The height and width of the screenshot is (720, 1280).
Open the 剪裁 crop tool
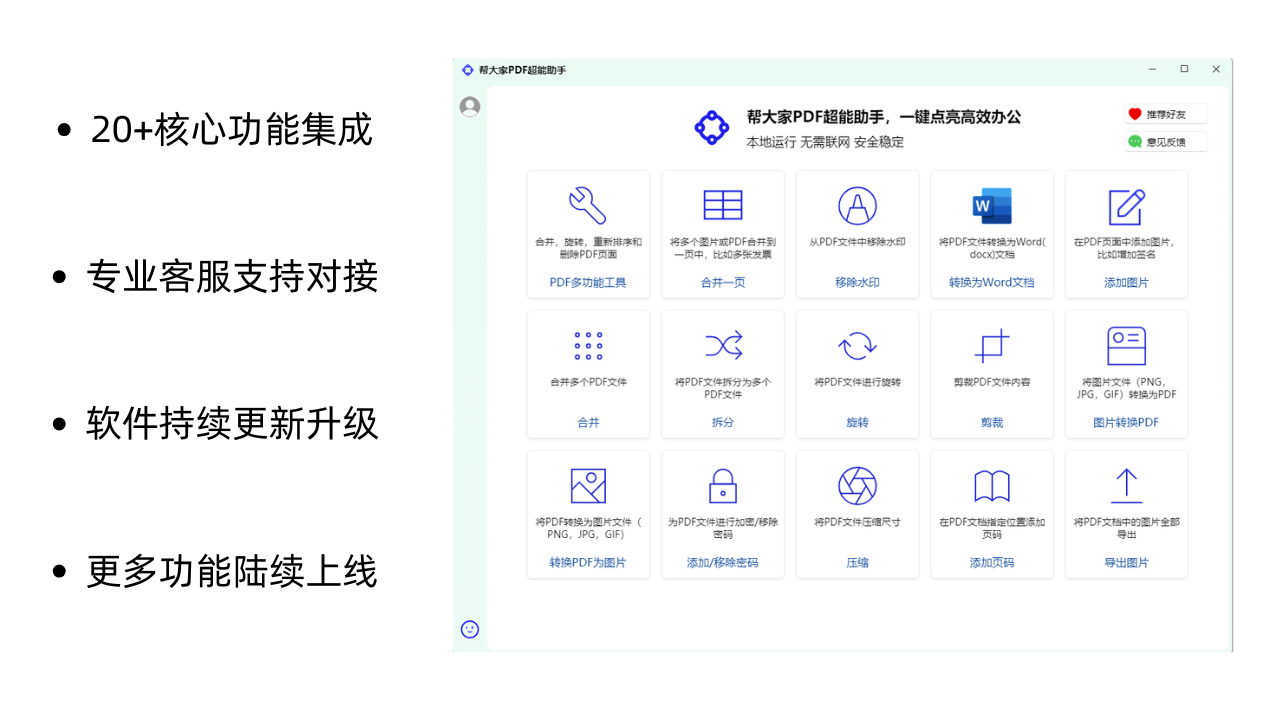pos(991,345)
